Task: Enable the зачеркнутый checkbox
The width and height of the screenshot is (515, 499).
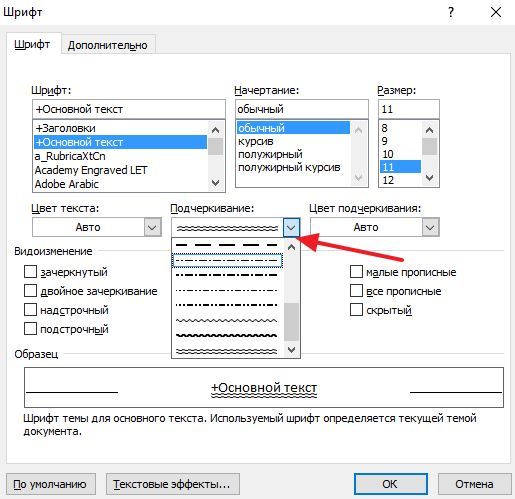Action: [30, 272]
